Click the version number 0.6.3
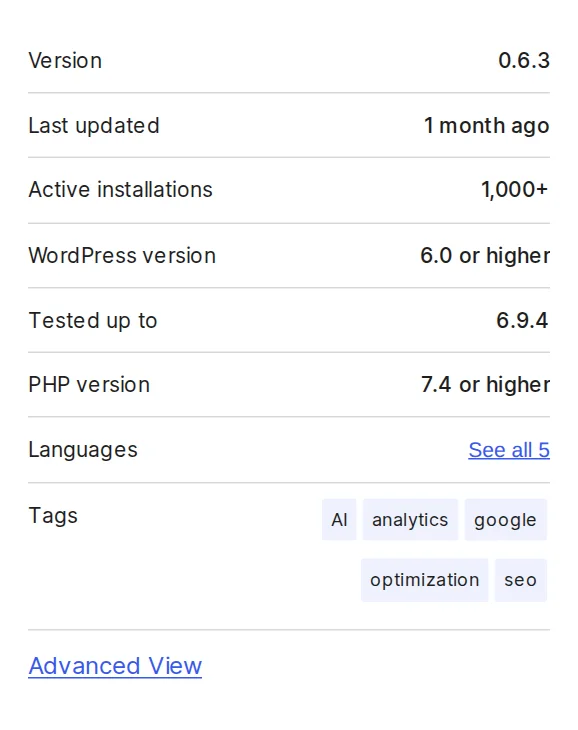 click(x=524, y=61)
